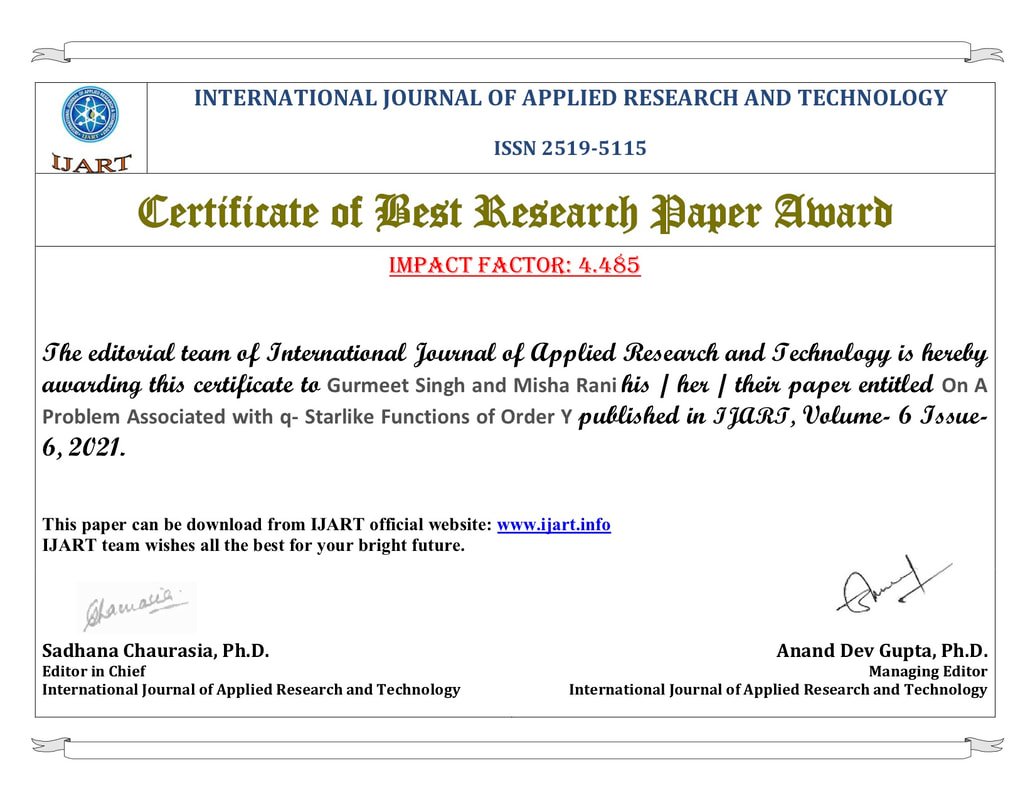Viewport: 1035px width, 800px height.
Task: Click Anand Dev Gupta's signature image
Action: 894,585
